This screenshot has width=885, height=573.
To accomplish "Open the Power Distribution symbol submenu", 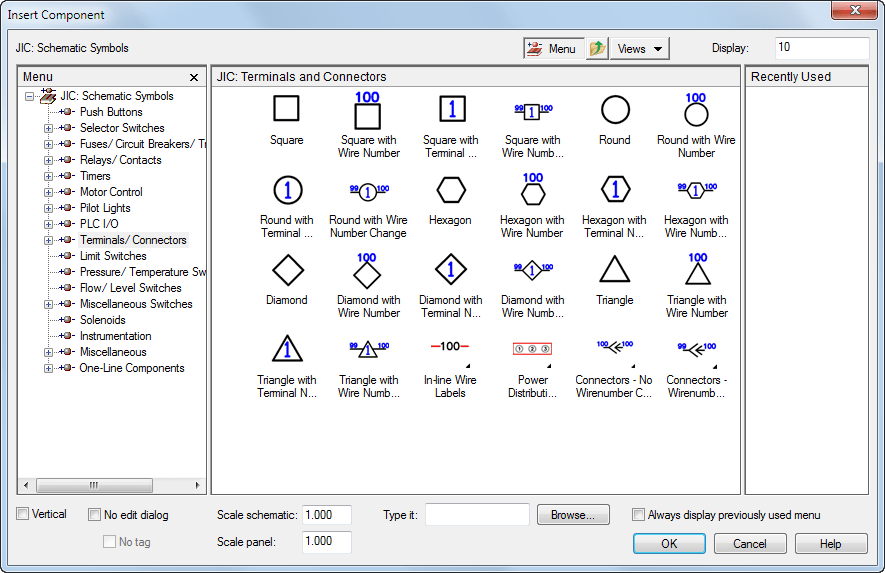I will tap(533, 349).
